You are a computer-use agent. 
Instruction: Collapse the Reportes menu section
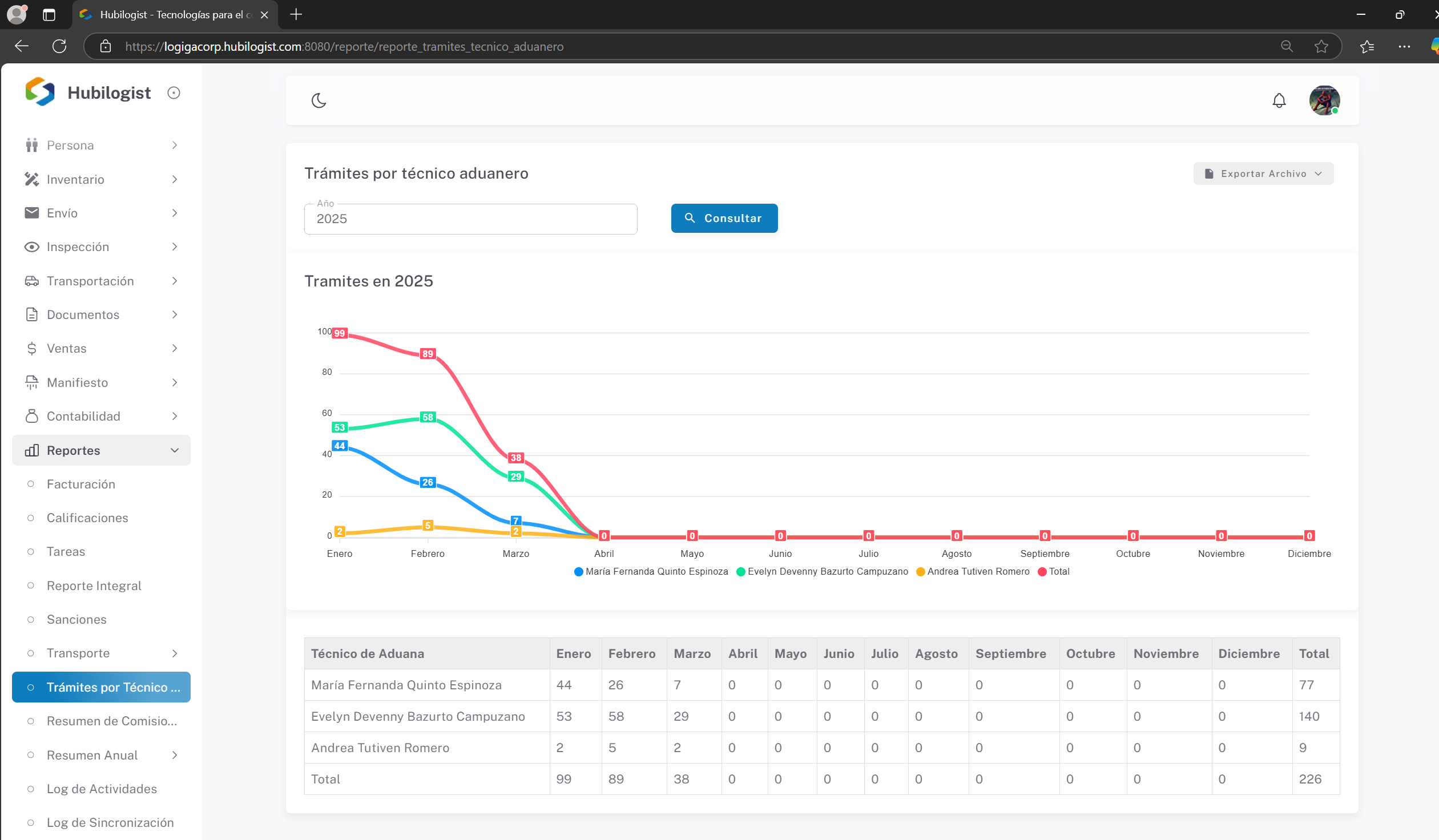pos(101,451)
